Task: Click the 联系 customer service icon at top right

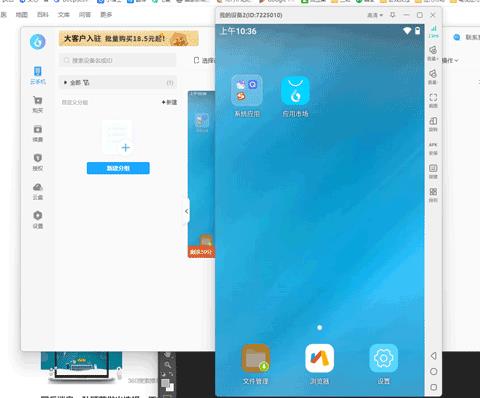Action: point(457,37)
